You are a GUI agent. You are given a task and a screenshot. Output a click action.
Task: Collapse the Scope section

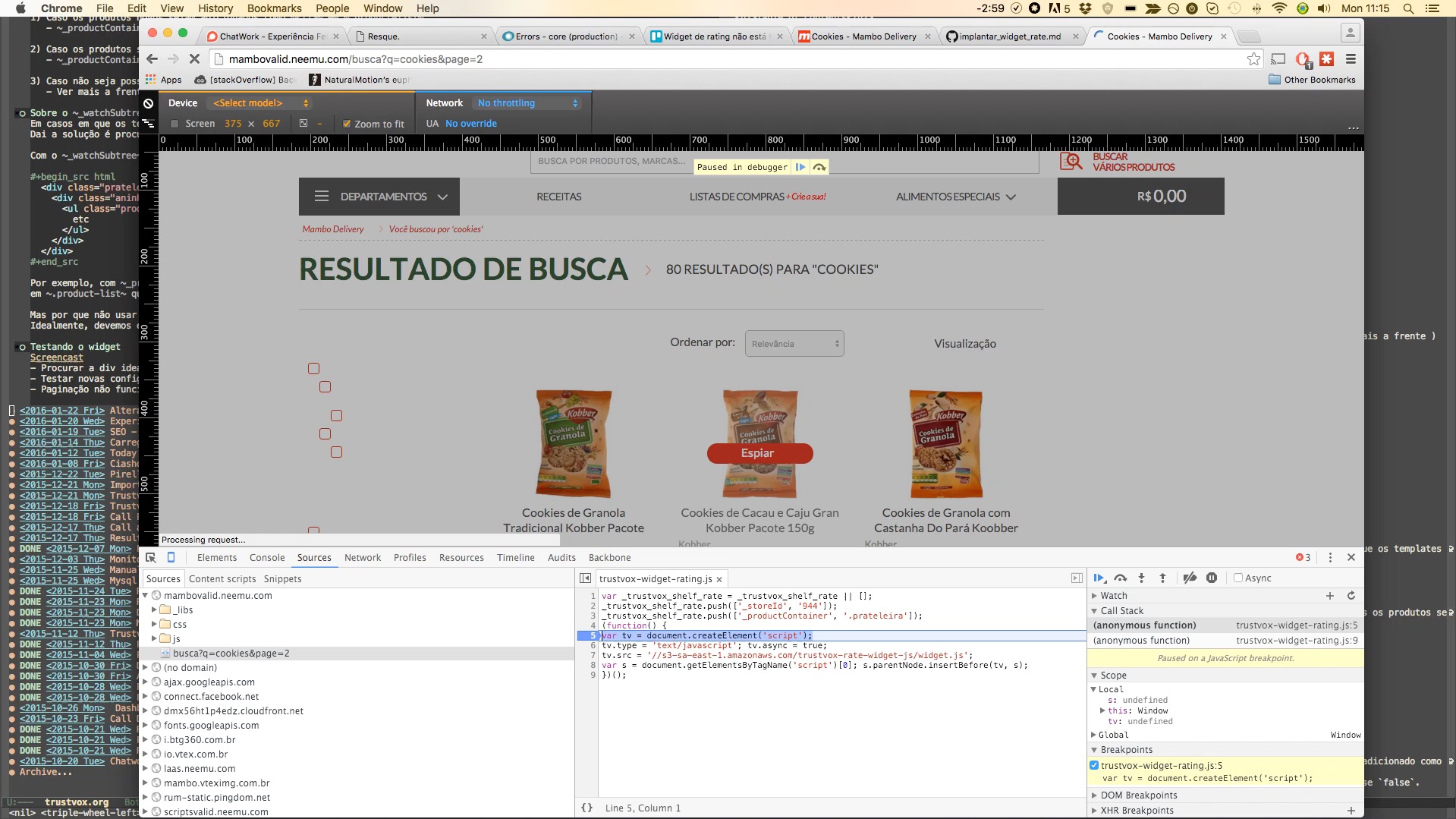[1095, 676]
